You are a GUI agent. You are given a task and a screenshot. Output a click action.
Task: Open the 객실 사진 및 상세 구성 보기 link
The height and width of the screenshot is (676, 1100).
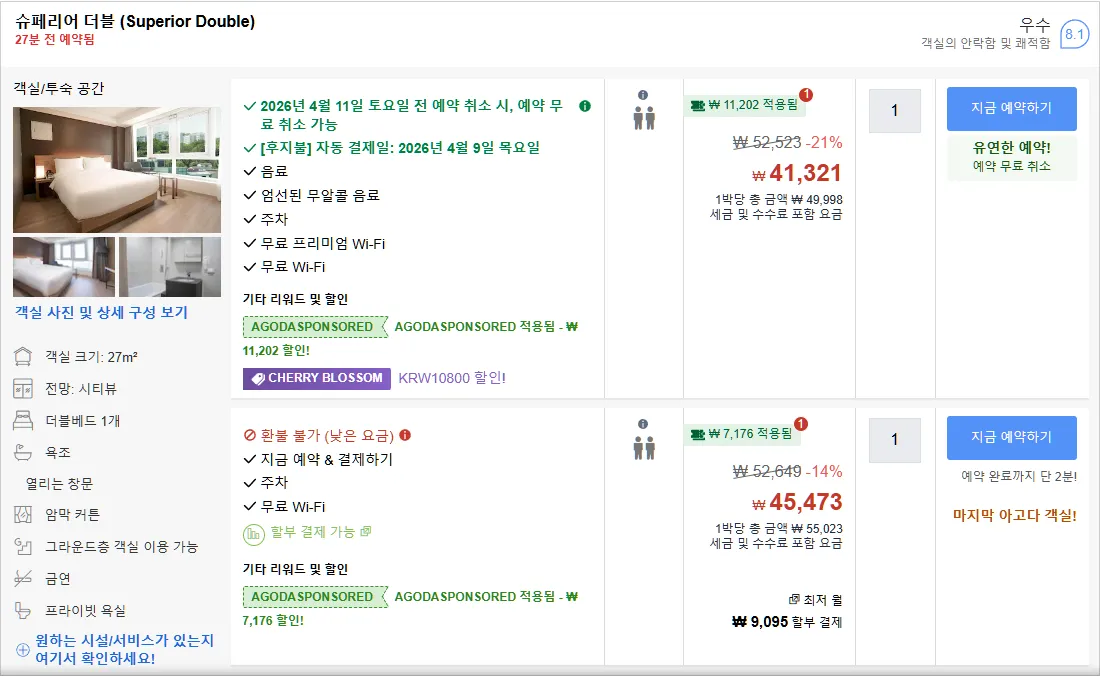pos(102,313)
